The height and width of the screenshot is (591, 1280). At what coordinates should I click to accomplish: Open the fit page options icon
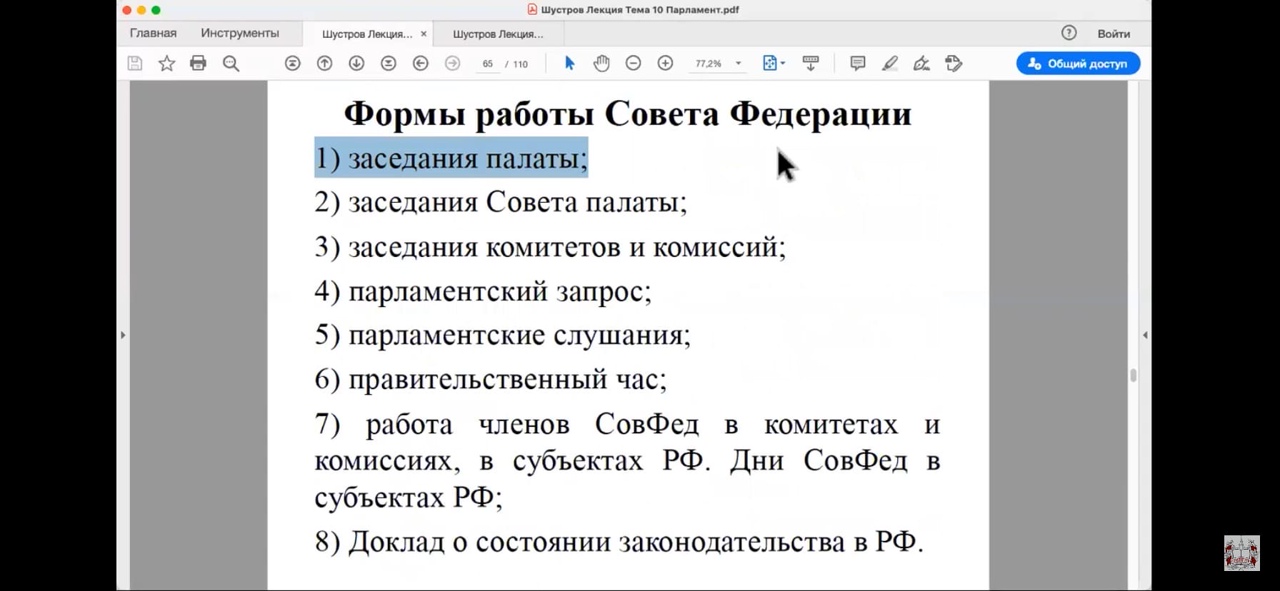(773, 63)
